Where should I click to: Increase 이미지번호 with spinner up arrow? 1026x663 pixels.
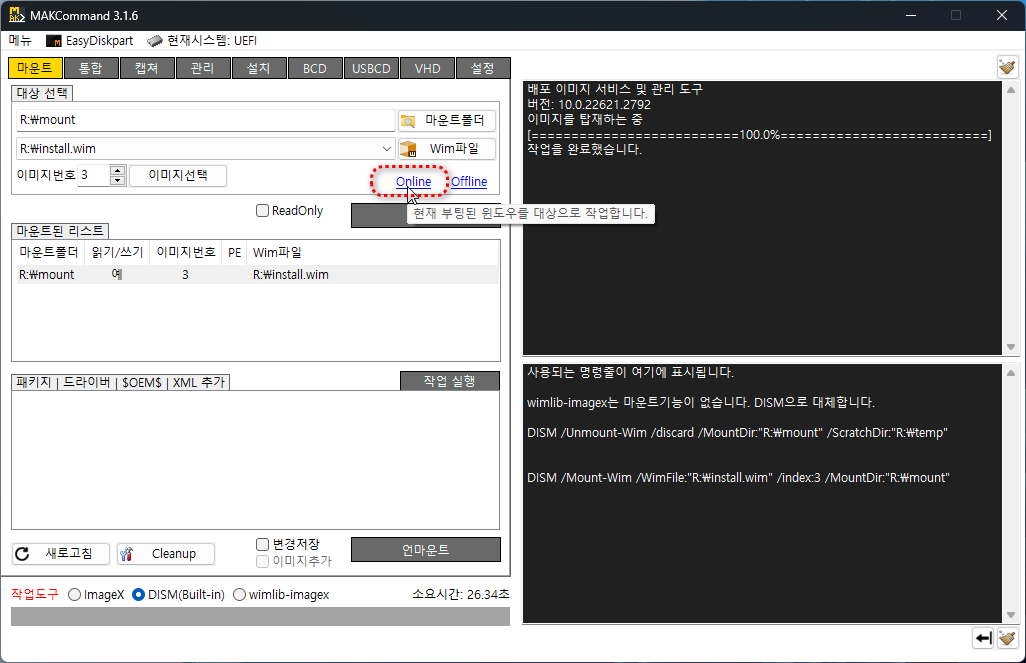tap(118, 171)
